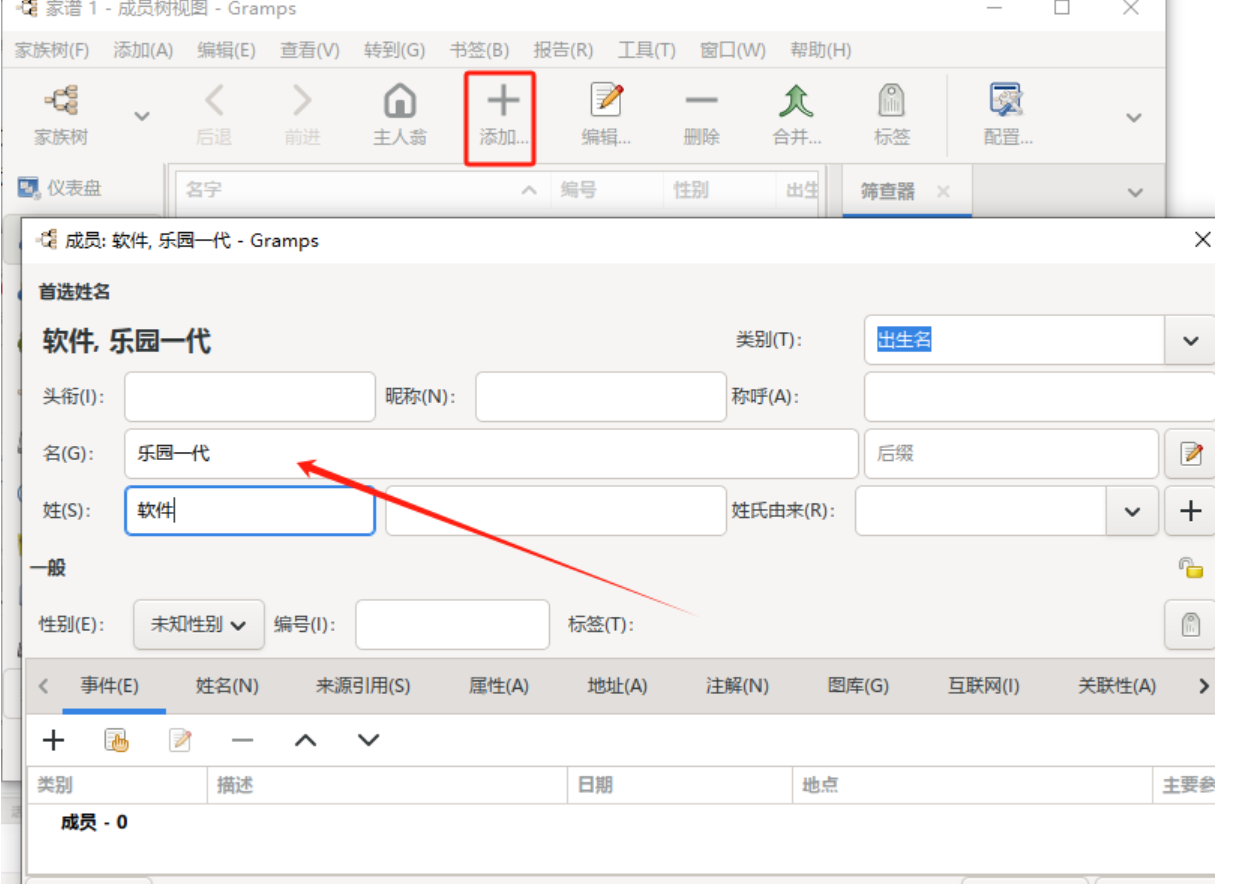
Task: Select the 筛查器 sidebar tab
Action: coord(887,191)
